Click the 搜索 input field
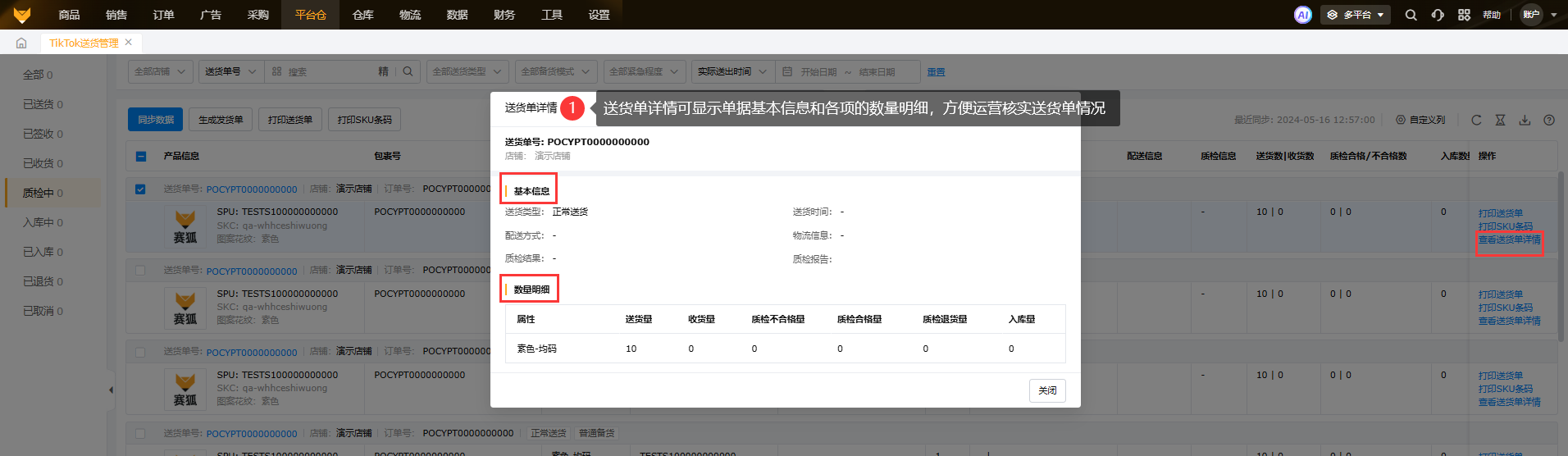1568x456 pixels. (x=330, y=72)
